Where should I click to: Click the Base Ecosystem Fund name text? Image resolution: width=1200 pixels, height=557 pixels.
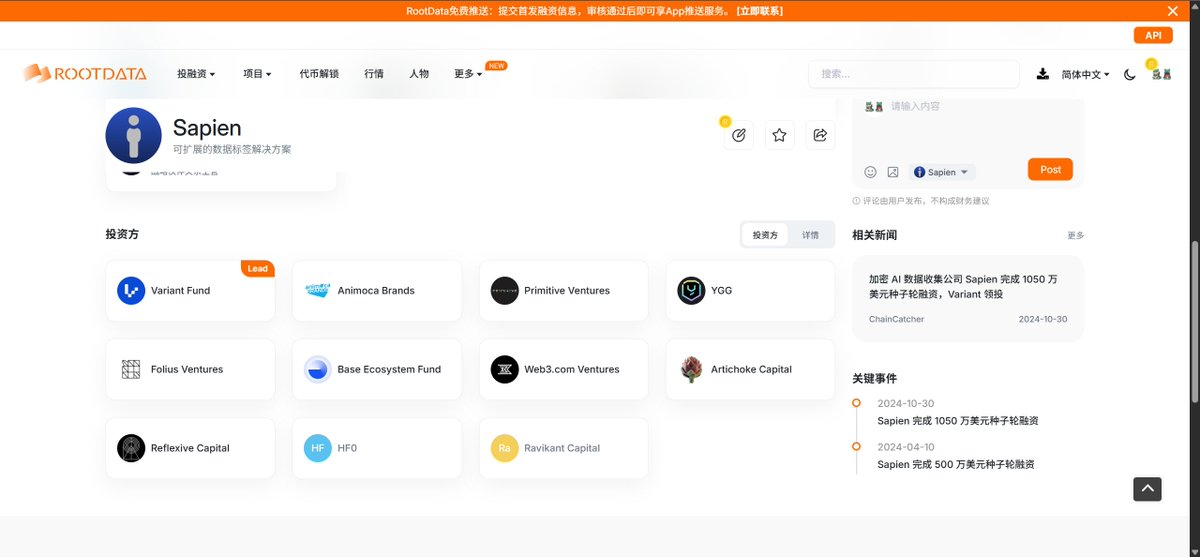click(x=389, y=370)
